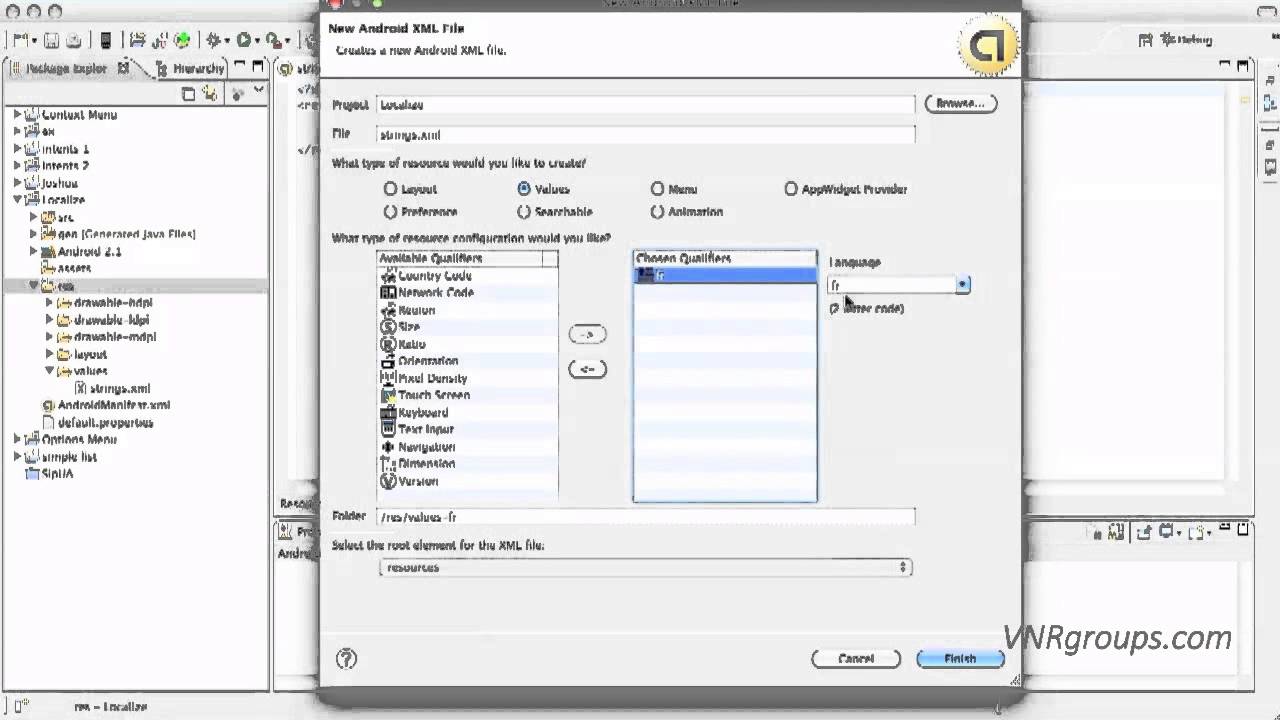This screenshot has height=720, width=1280.
Task: Expand the drawable-hdpi folder
Action: pos(49,302)
